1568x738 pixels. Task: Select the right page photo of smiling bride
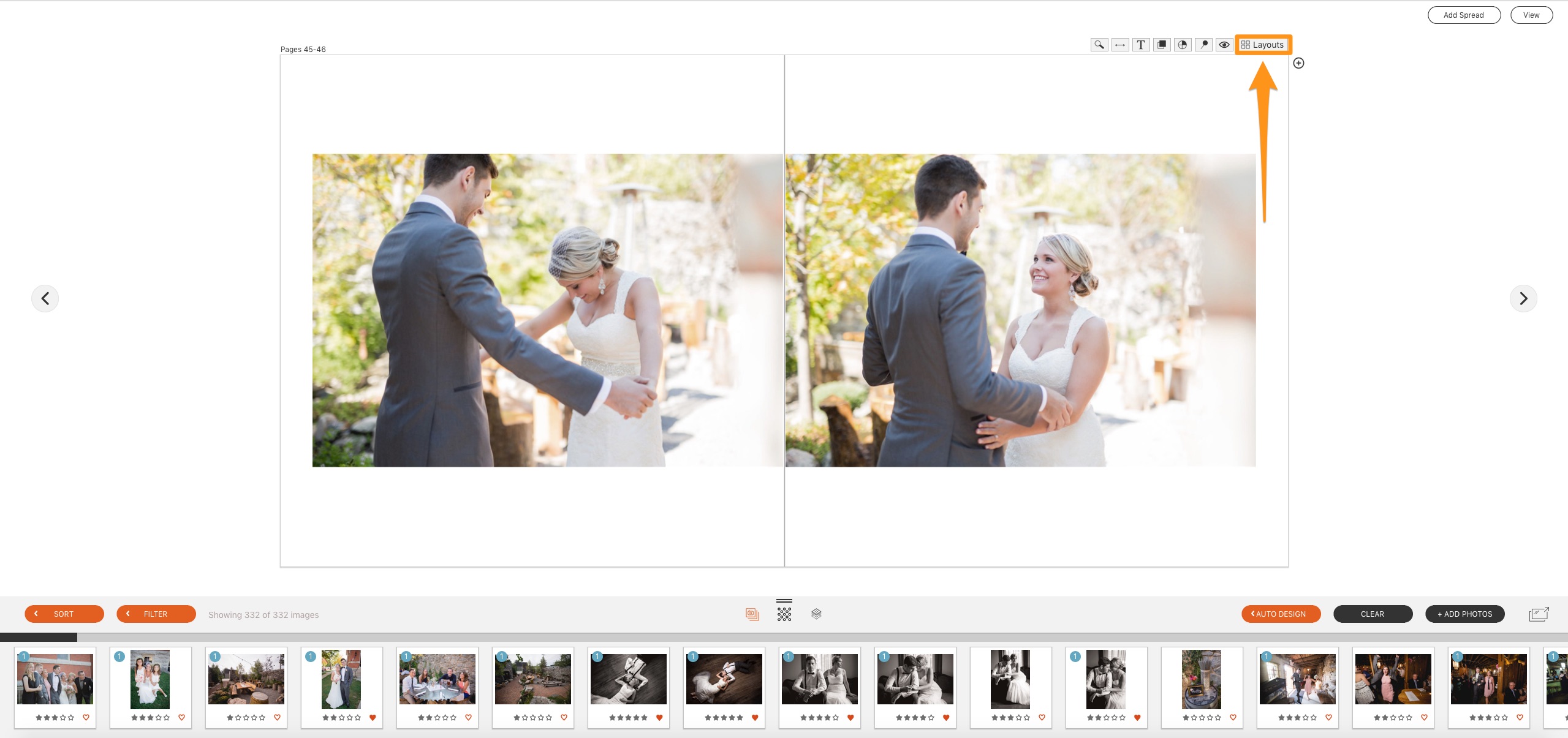1021,310
